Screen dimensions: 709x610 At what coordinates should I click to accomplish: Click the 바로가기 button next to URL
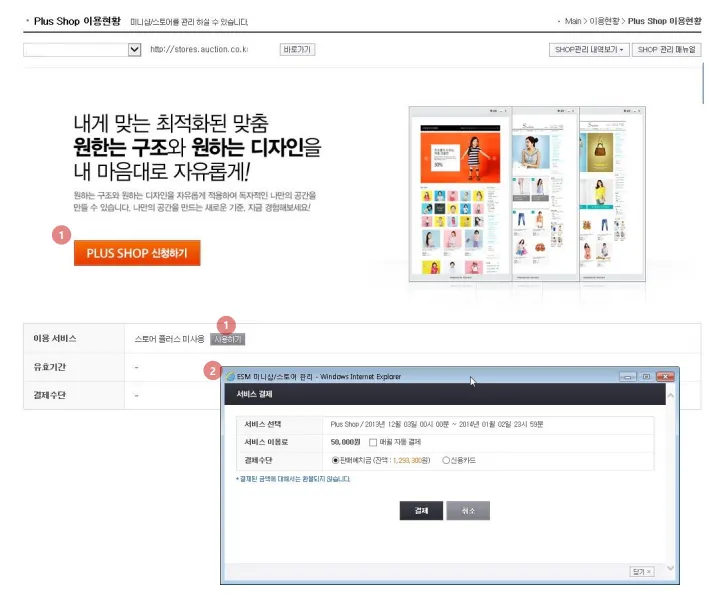[297, 49]
